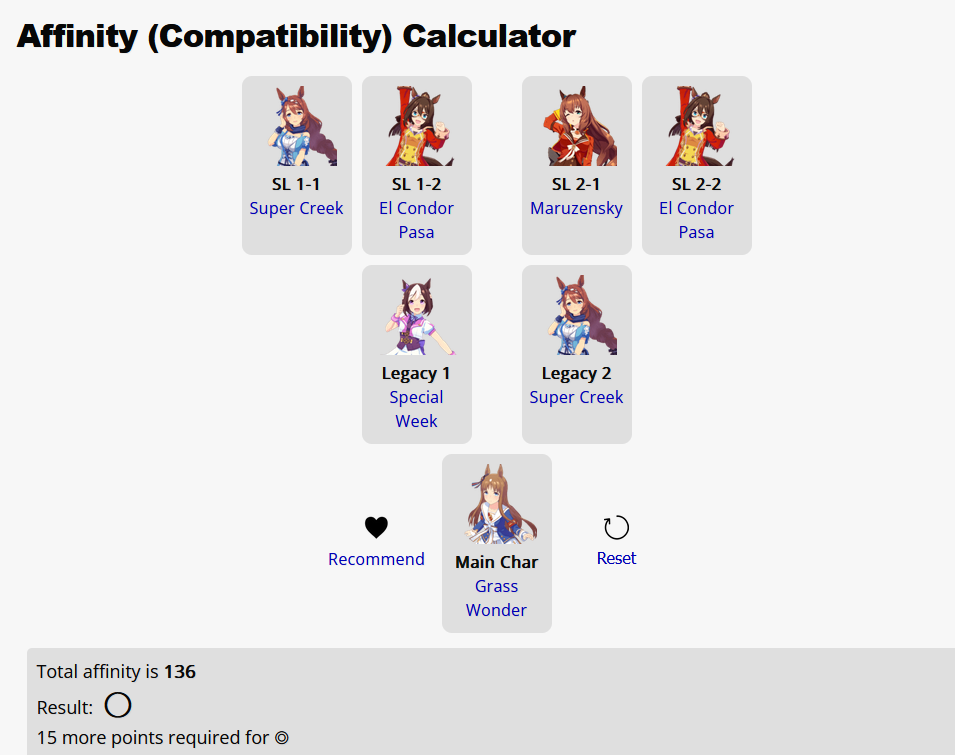
Task: Click the Super Creek link under Legacy 2
Action: coord(576,397)
